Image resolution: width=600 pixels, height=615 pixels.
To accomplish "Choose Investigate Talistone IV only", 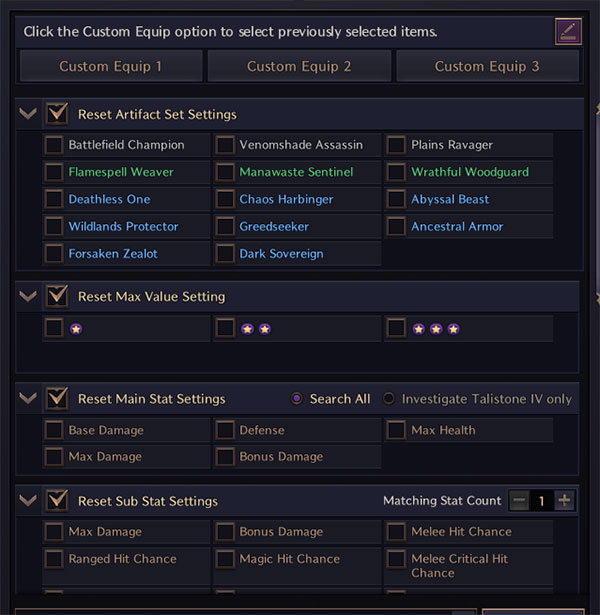I will (389, 399).
